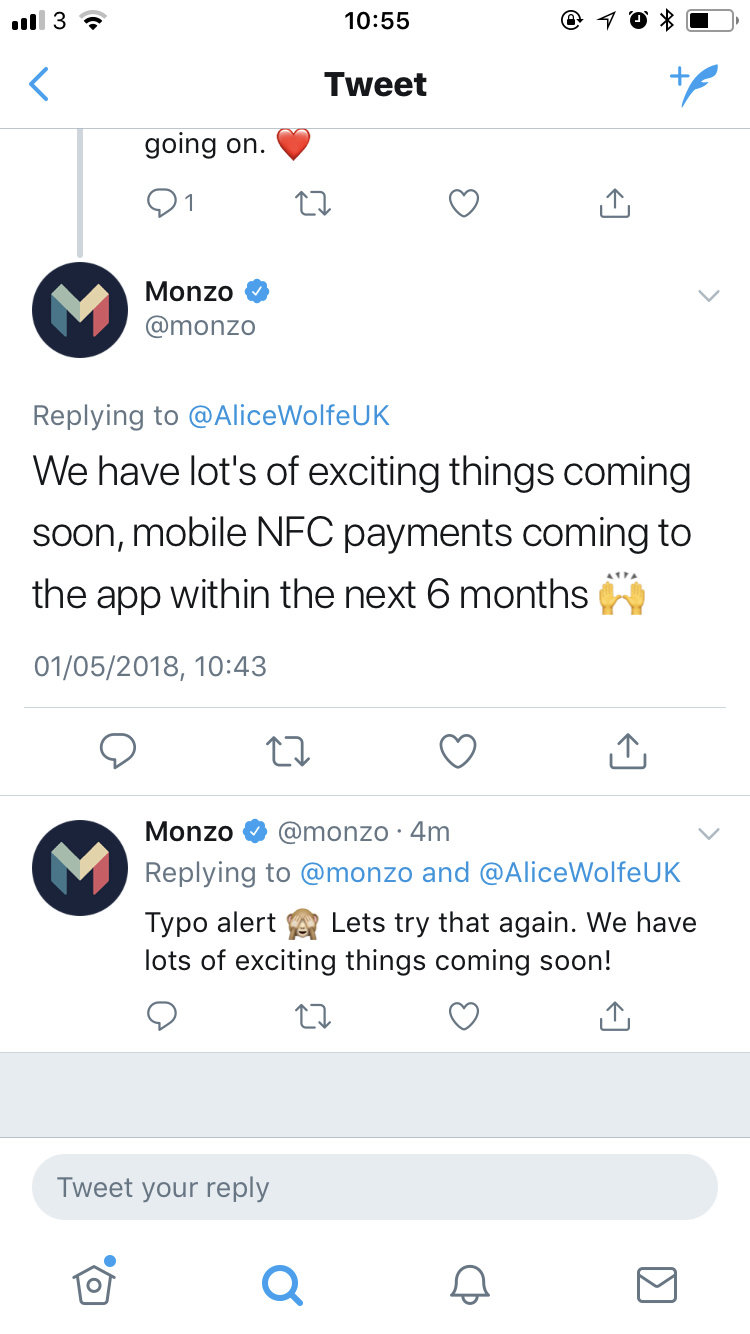The image size is (750, 1334).
Task: Open the Messages envelope tab
Action: 657,1283
